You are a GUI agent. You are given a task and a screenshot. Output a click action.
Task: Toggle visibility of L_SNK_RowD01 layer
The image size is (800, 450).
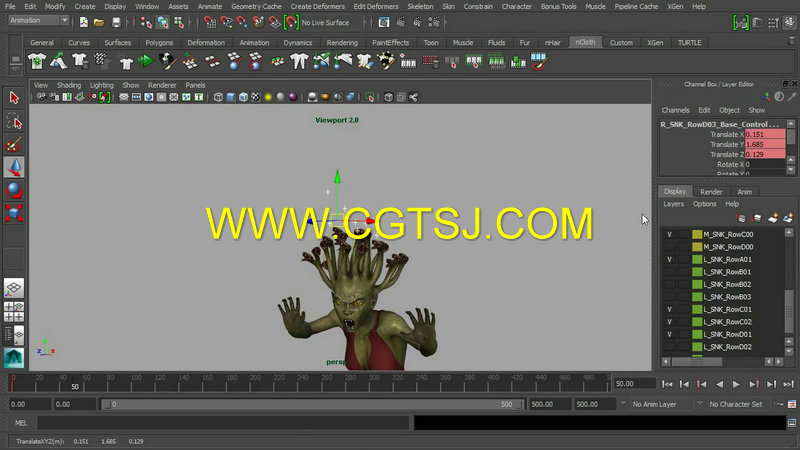point(669,334)
